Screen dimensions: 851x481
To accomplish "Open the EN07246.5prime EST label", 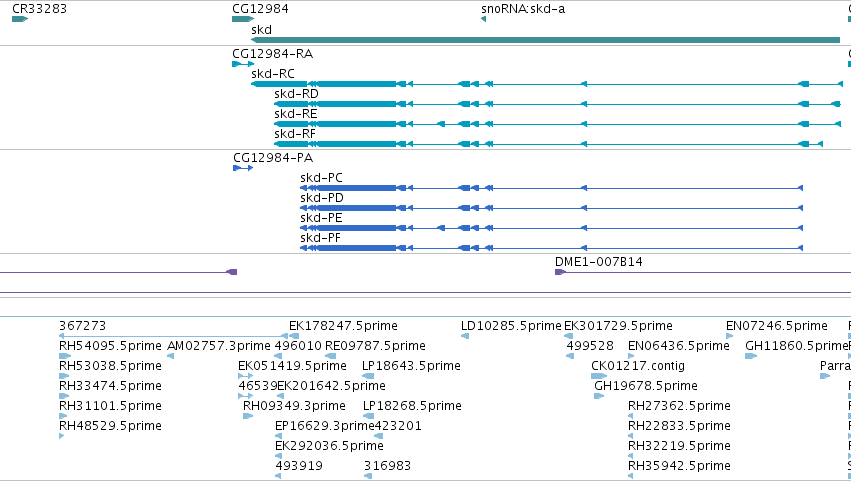I will pos(777,326).
